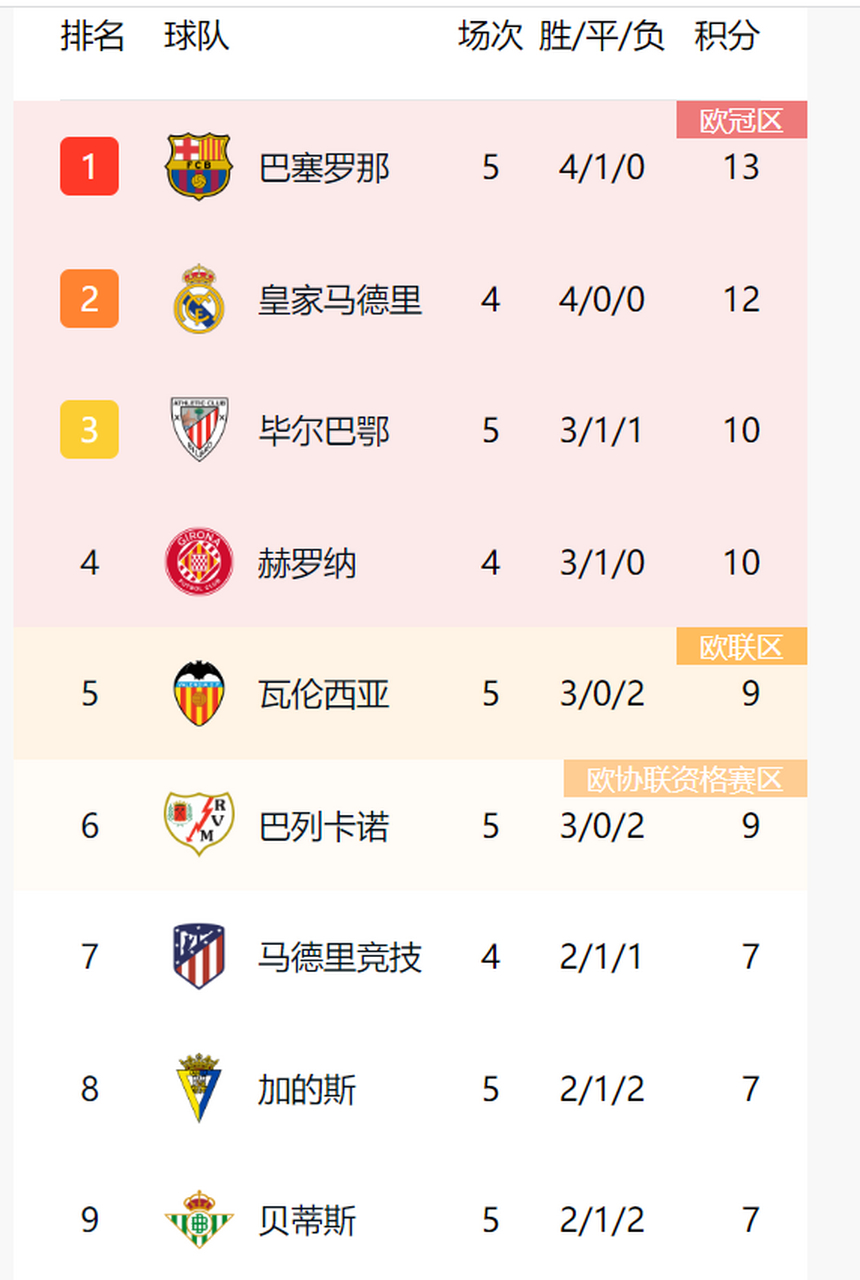Click the orange rank 2 badge
This screenshot has height=1280, width=860.
[x=90, y=299]
